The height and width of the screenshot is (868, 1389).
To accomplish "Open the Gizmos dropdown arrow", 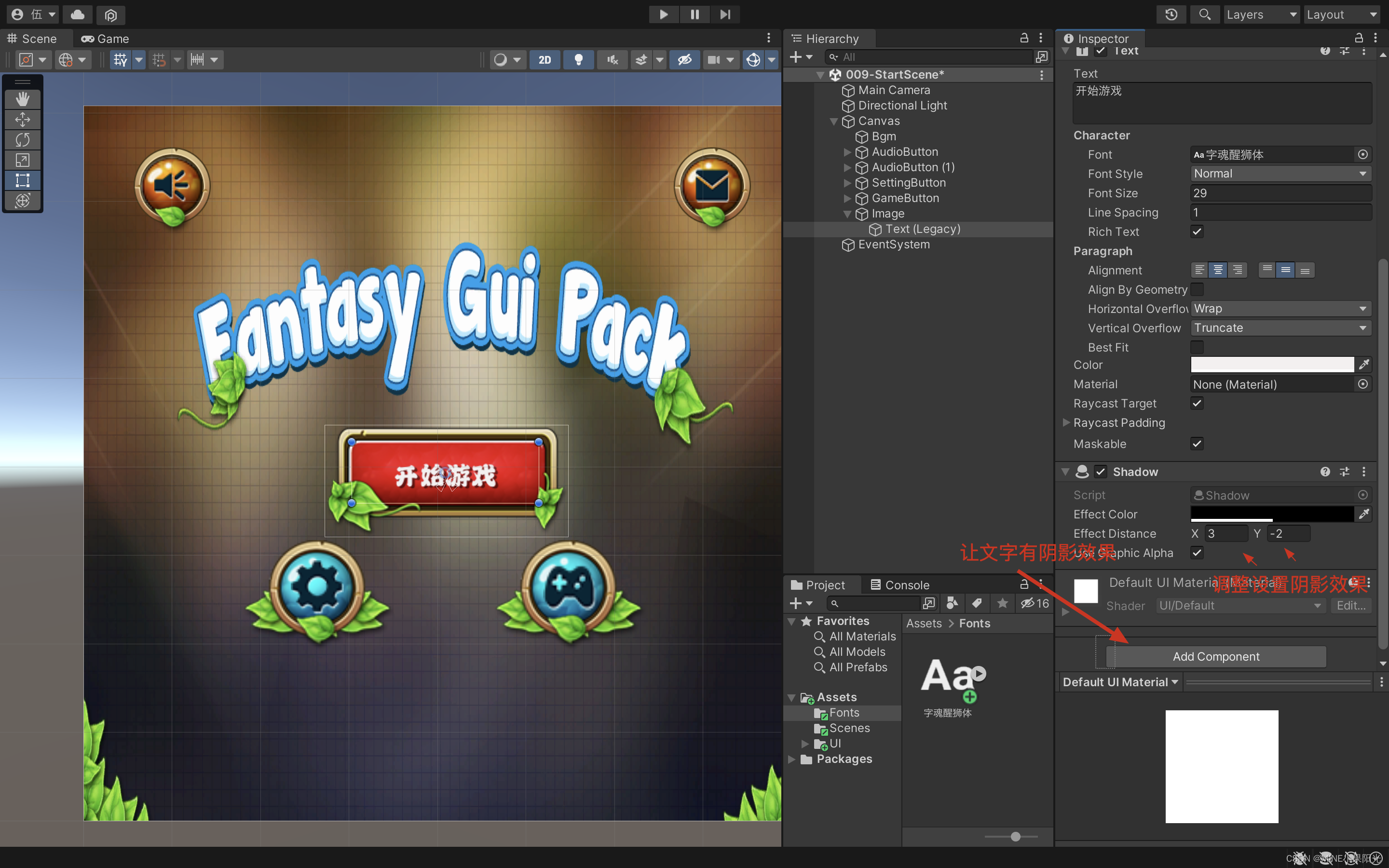I will [772, 60].
